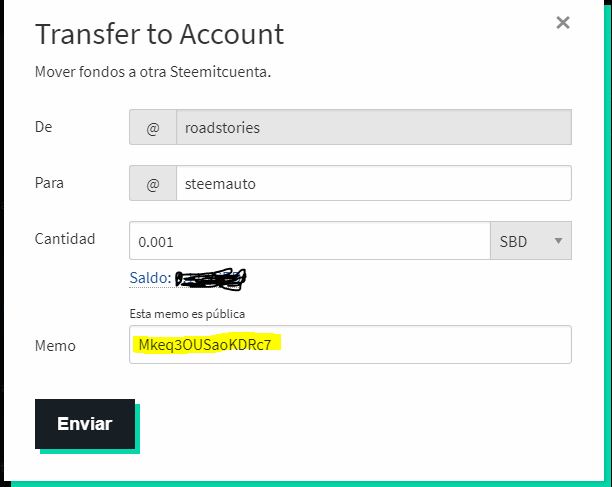Screen dimensions: 612x487
Task: Click 'Mover fondos a otra Steemitcuenta' subtitle
Action: [153, 72]
